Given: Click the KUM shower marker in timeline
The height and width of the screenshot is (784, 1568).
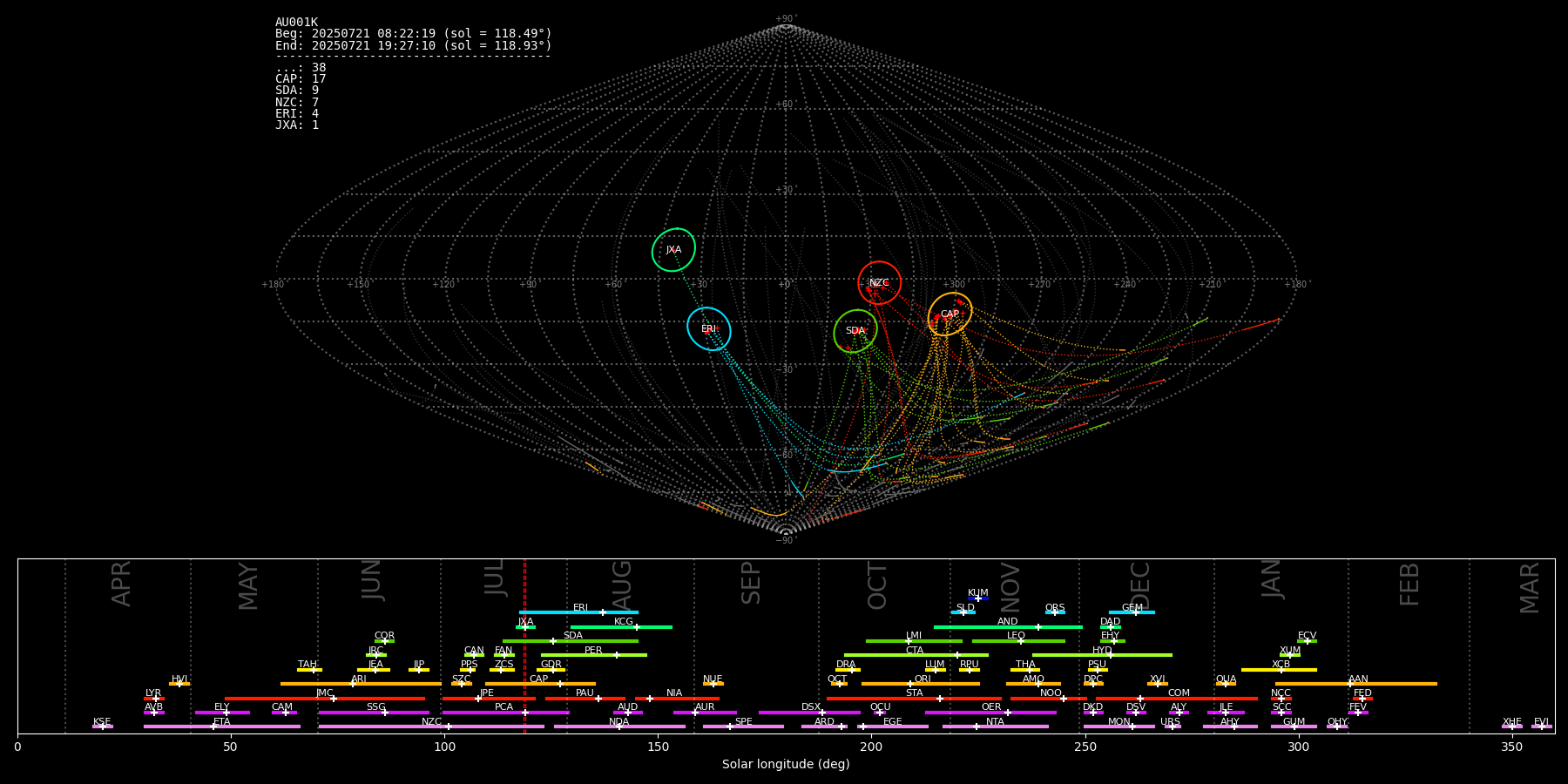Looking at the screenshot, I should (x=978, y=598).
